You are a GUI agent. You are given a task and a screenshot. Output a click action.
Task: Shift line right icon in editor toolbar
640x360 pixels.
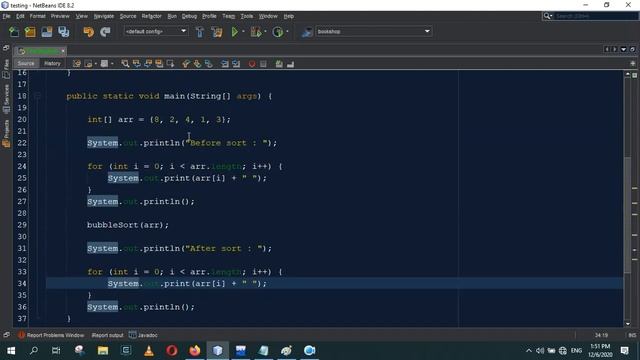[x=236, y=64]
